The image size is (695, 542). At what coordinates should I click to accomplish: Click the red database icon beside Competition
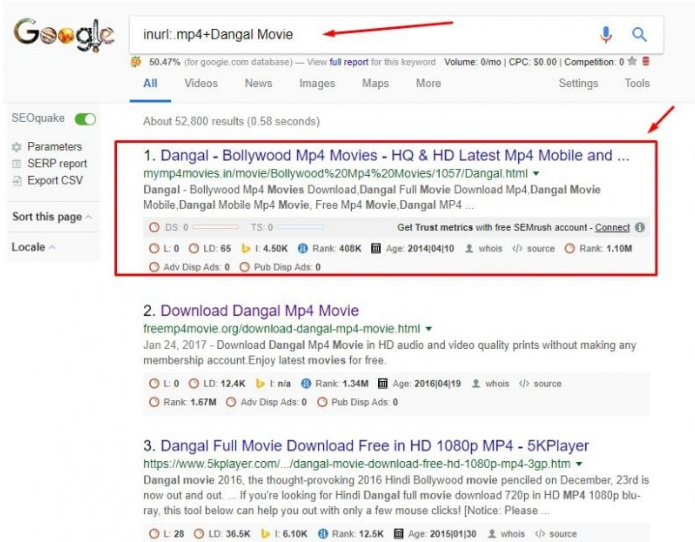point(646,61)
